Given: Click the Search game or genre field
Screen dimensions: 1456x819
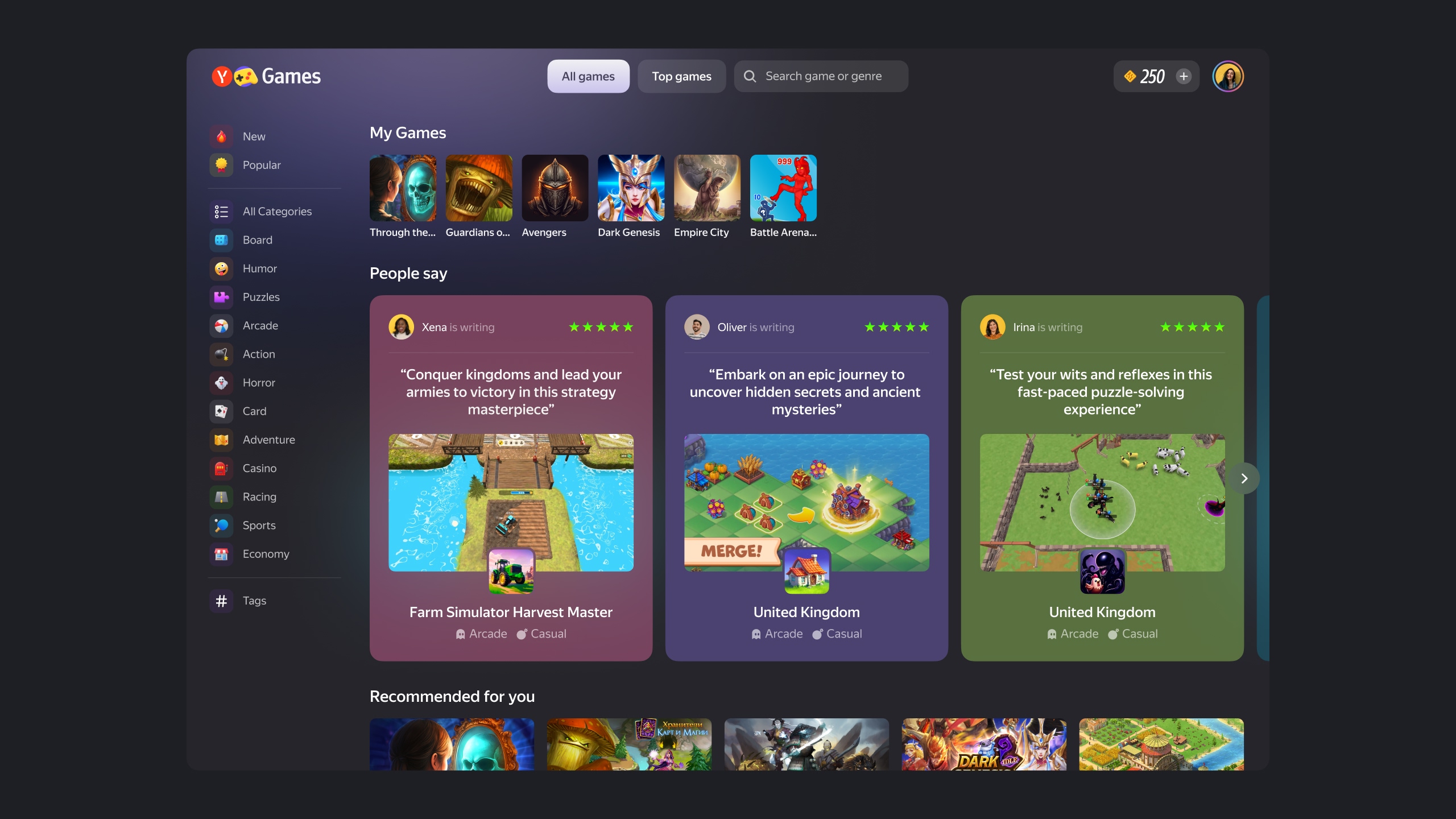Looking at the screenshot, I should tap(821, 76).
